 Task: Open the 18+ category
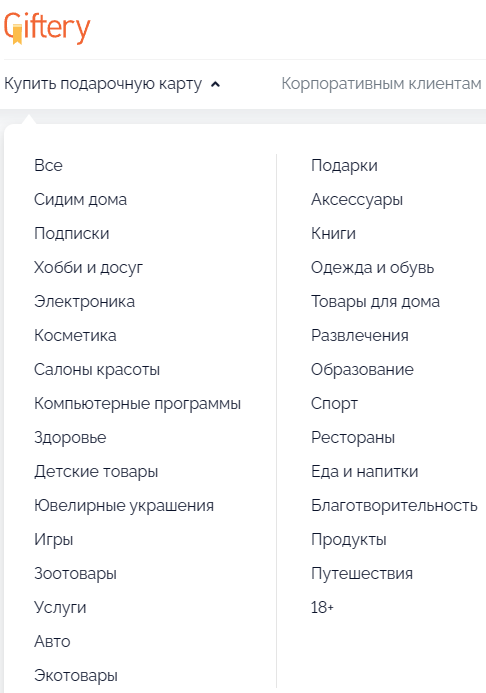[322, 608]
